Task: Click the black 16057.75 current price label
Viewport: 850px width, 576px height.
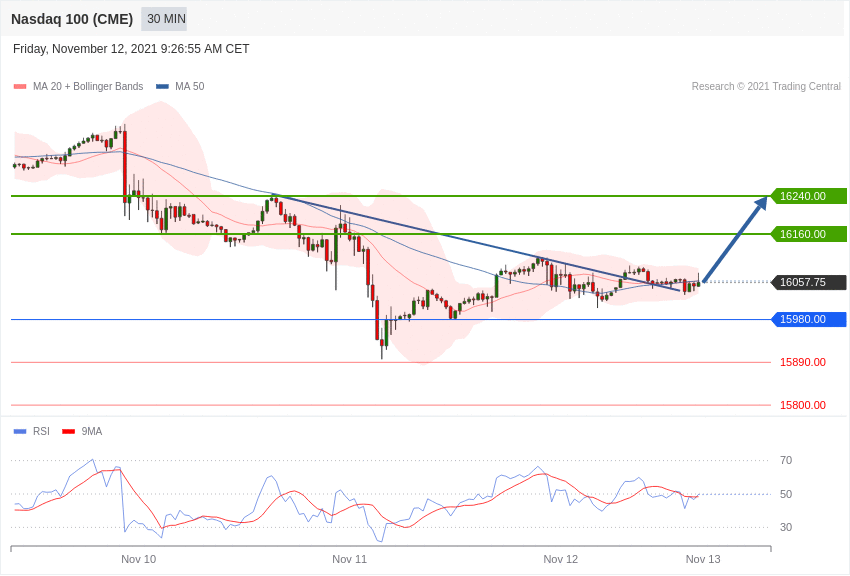Action: 808,282
